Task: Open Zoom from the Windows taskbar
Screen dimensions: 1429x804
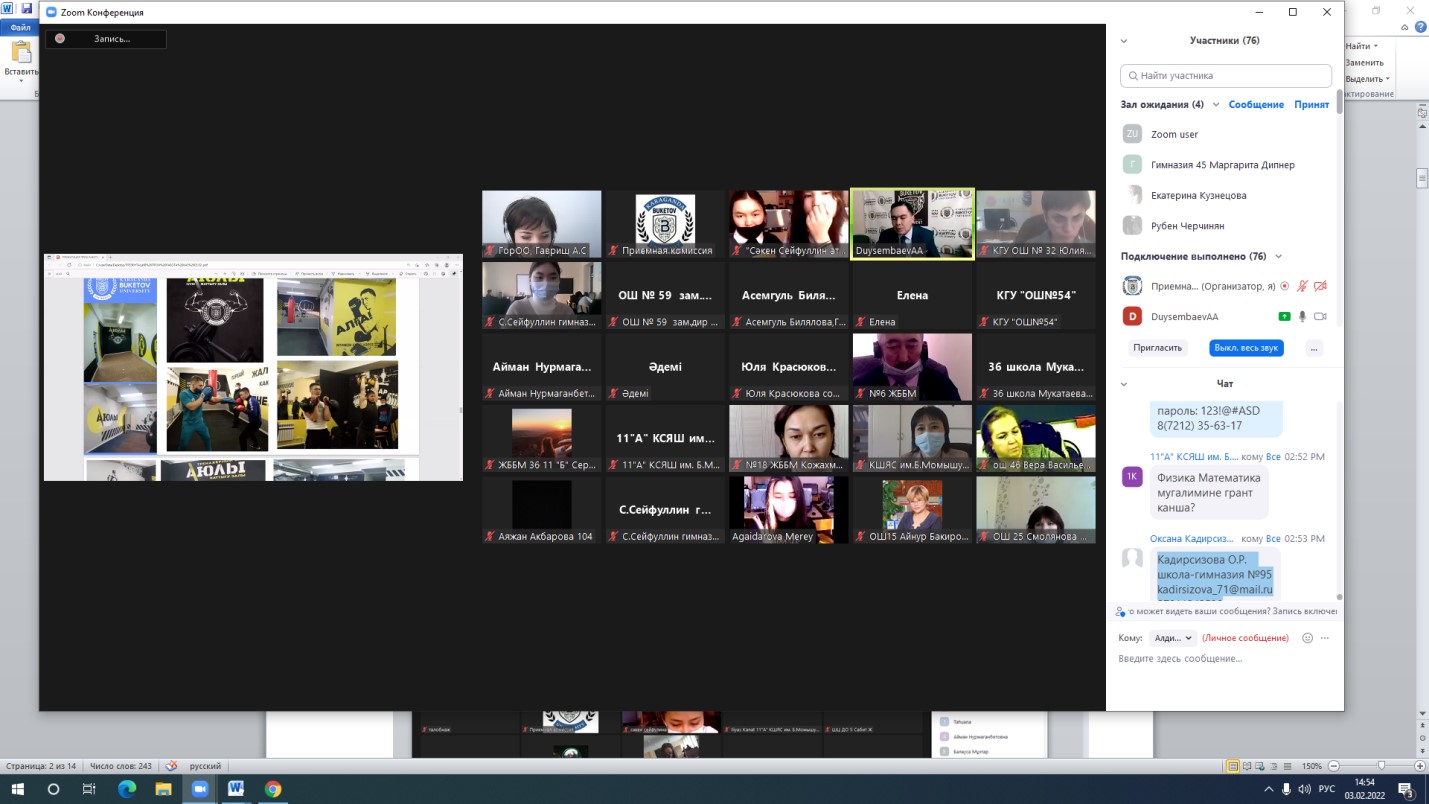Action: coord(198,789)
